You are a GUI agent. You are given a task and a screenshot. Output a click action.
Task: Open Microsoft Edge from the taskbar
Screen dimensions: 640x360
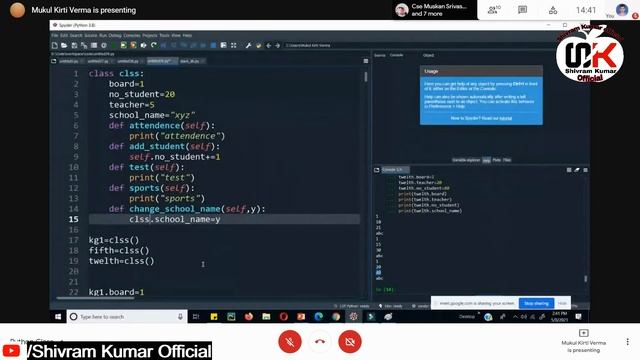click(x=318, y=316)
